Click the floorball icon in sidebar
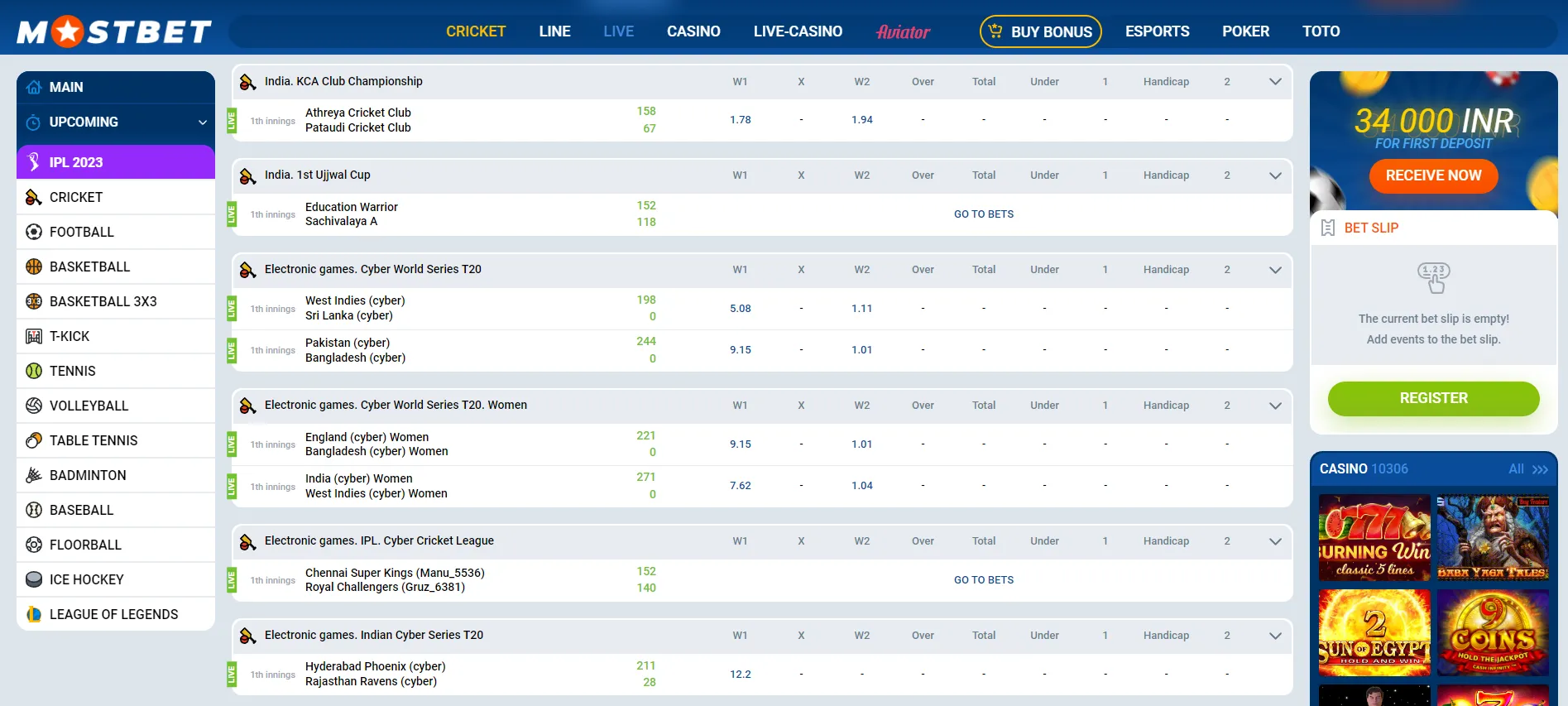Screen dimensions: 1568x706 [34, 545]
